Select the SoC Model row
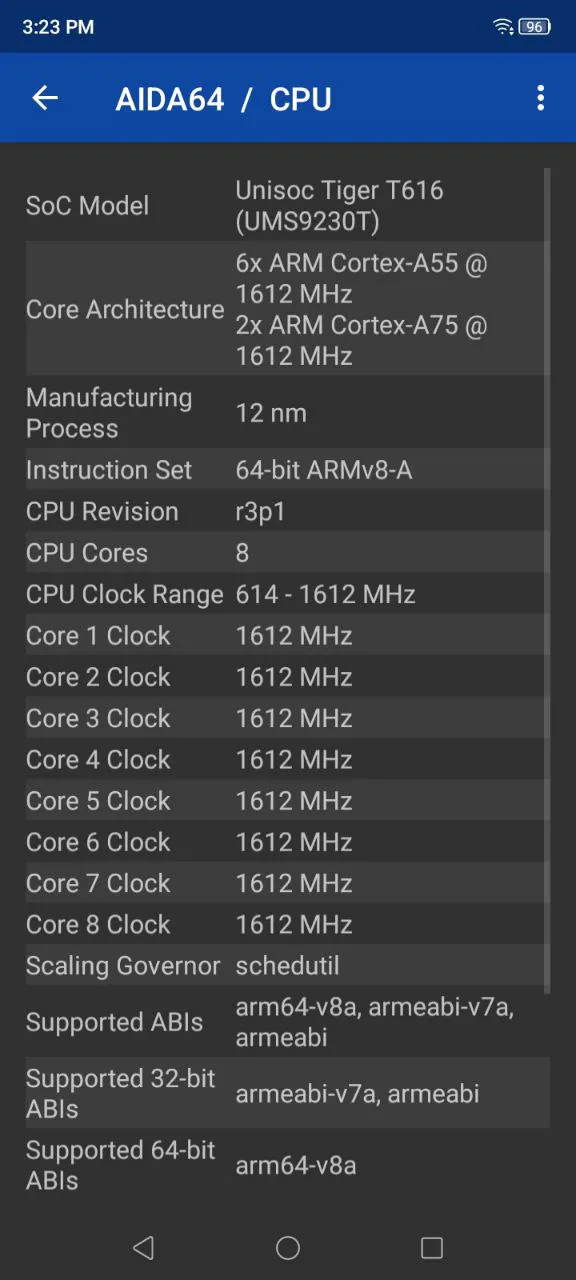 288,206
